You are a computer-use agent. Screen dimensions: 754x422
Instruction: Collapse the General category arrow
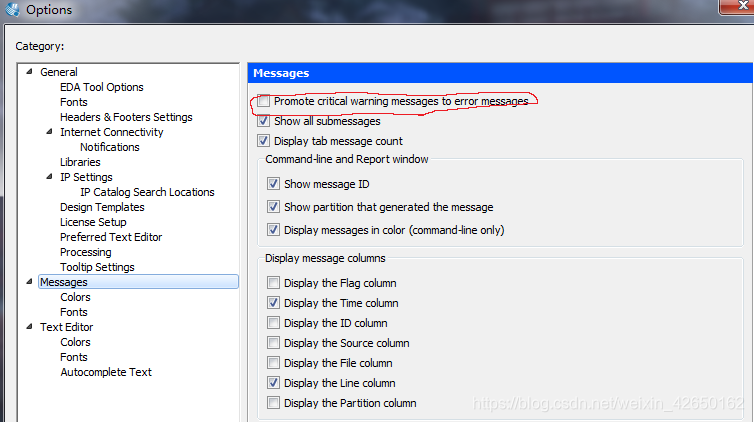point(29,72)
